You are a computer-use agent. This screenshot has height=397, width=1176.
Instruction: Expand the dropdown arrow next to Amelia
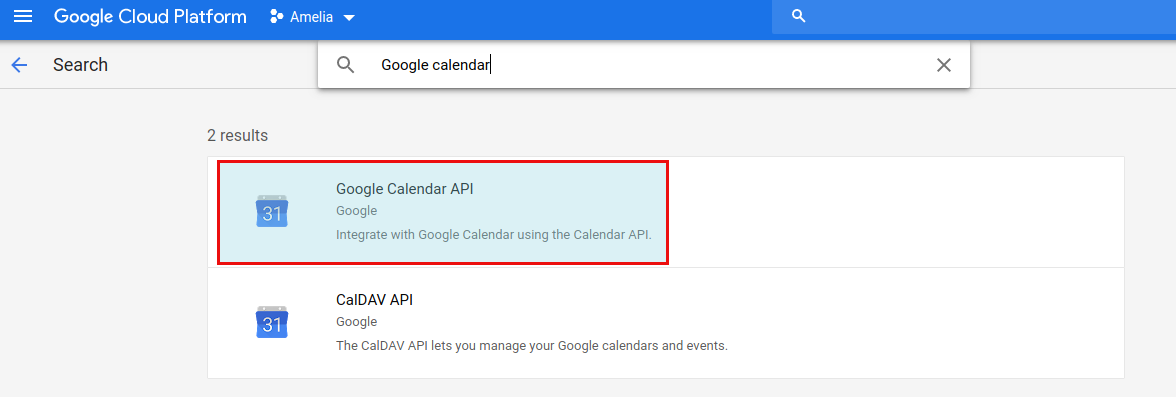[349, 17]
